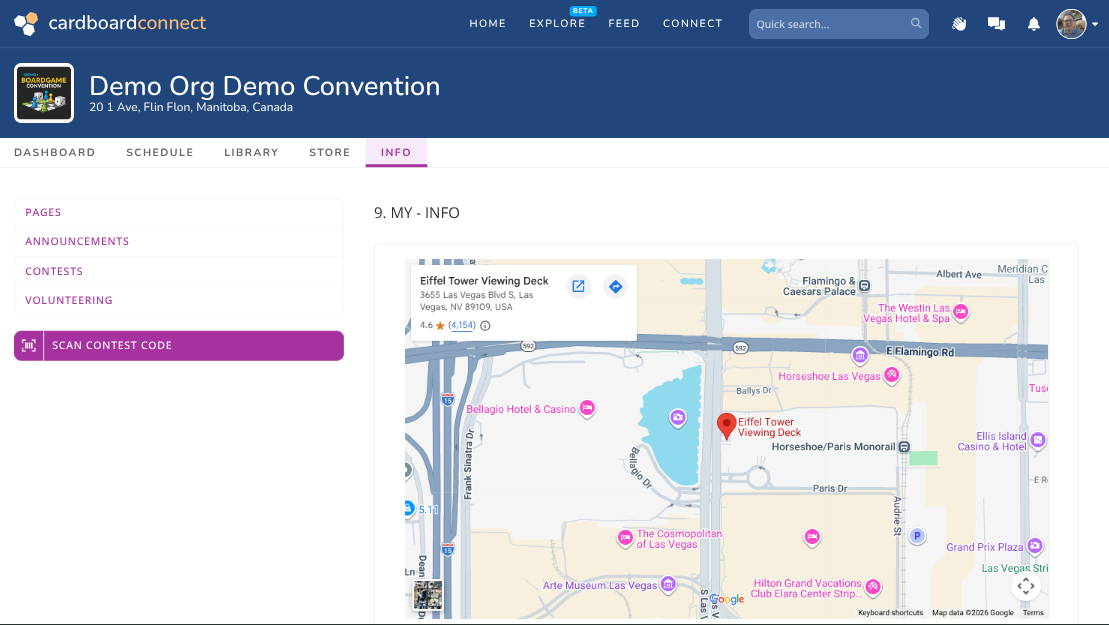
Task: Switch to the DASHBOARD tab
Action: point(54,152)
